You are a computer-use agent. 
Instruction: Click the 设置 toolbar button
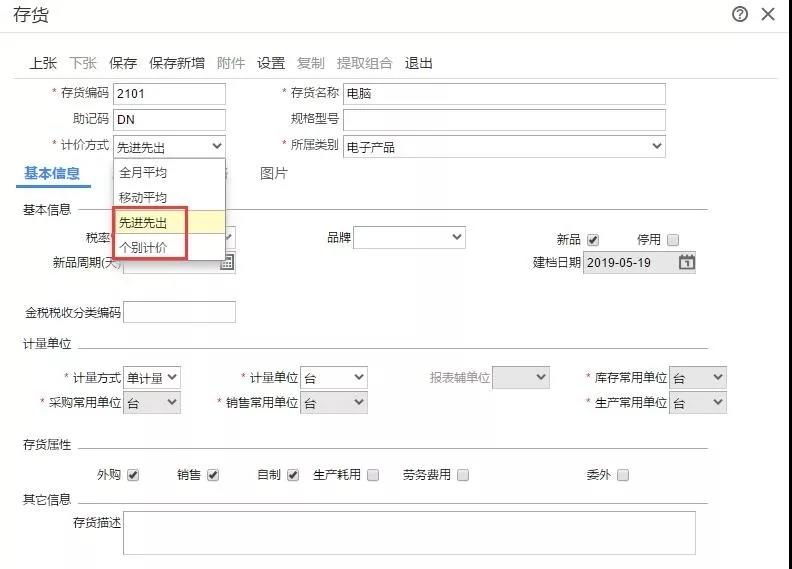(271, 63)
